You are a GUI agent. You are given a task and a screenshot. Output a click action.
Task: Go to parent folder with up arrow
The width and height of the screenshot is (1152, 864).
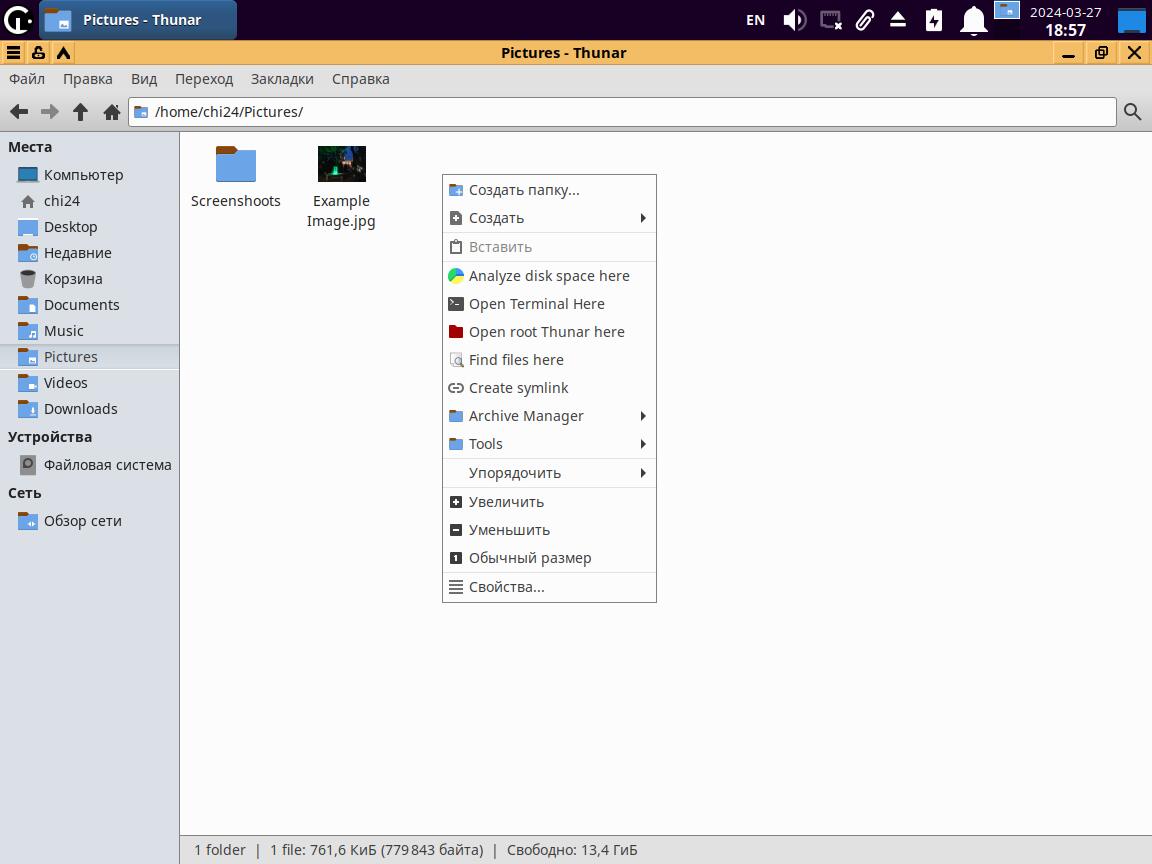coord(81,112)
